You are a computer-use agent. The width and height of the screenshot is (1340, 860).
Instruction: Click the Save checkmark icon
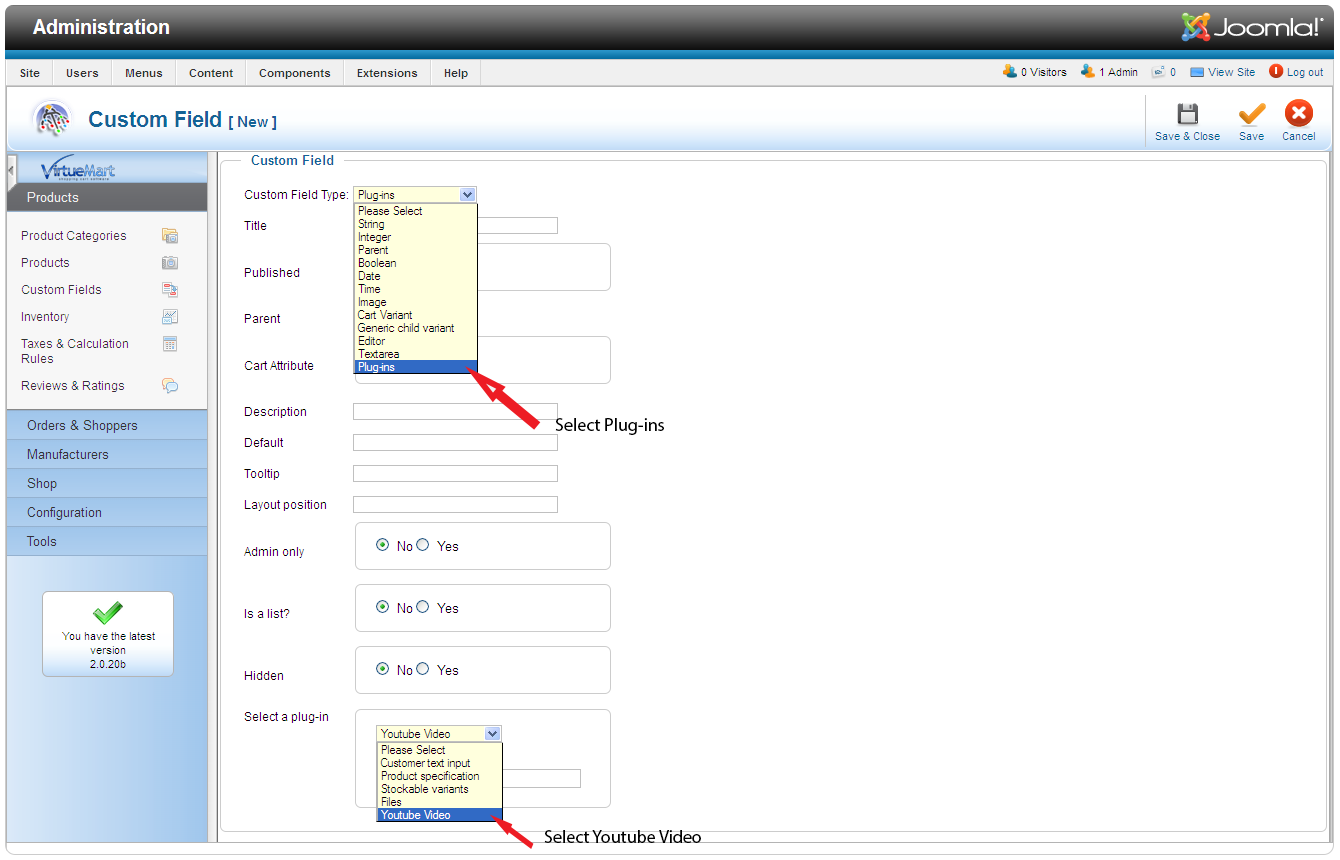click(1251, 114)
